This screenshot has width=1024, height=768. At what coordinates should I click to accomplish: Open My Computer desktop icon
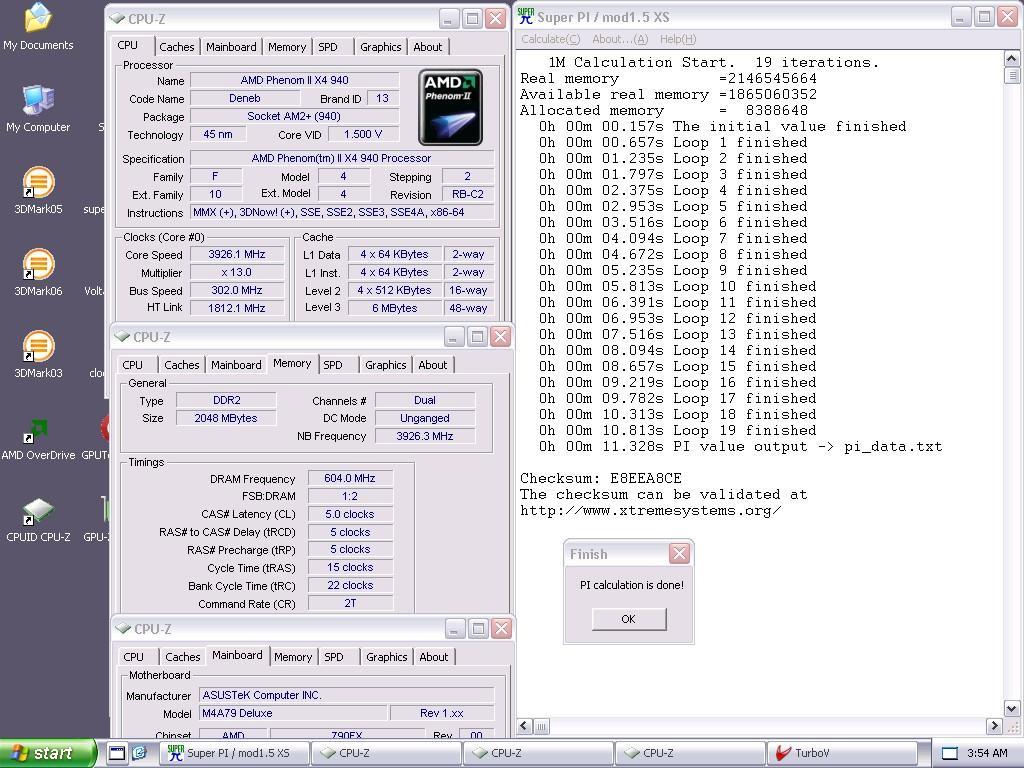[x=38, y=108]
